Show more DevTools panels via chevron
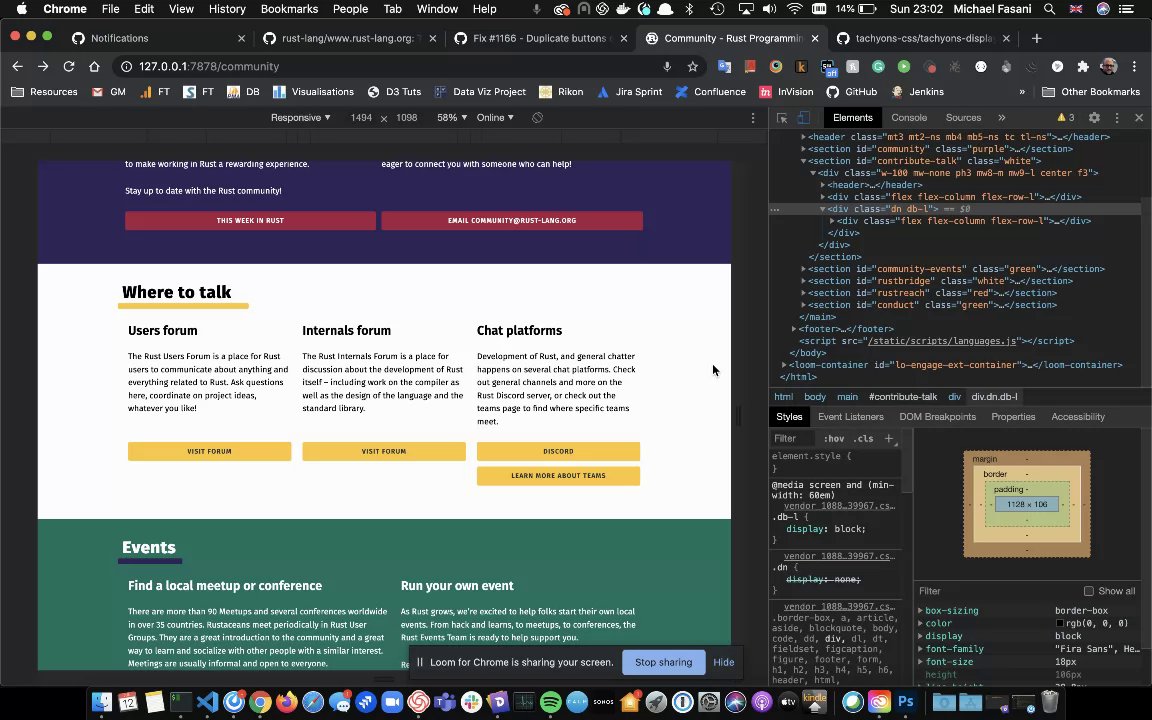The height and width of the screenshot is (720, 1152). (1001, 118)
